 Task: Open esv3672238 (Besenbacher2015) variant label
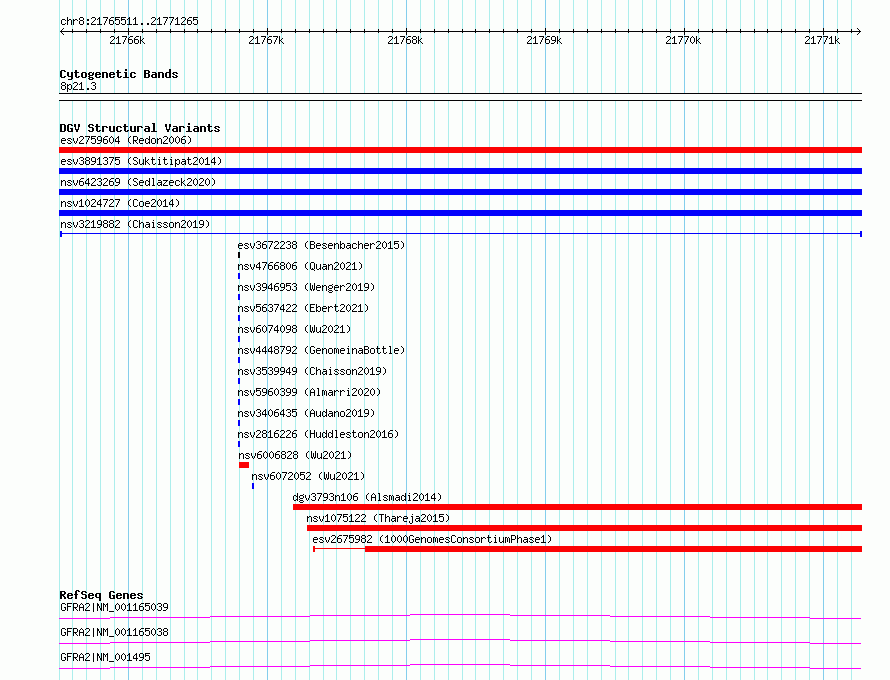pos(321,245)
